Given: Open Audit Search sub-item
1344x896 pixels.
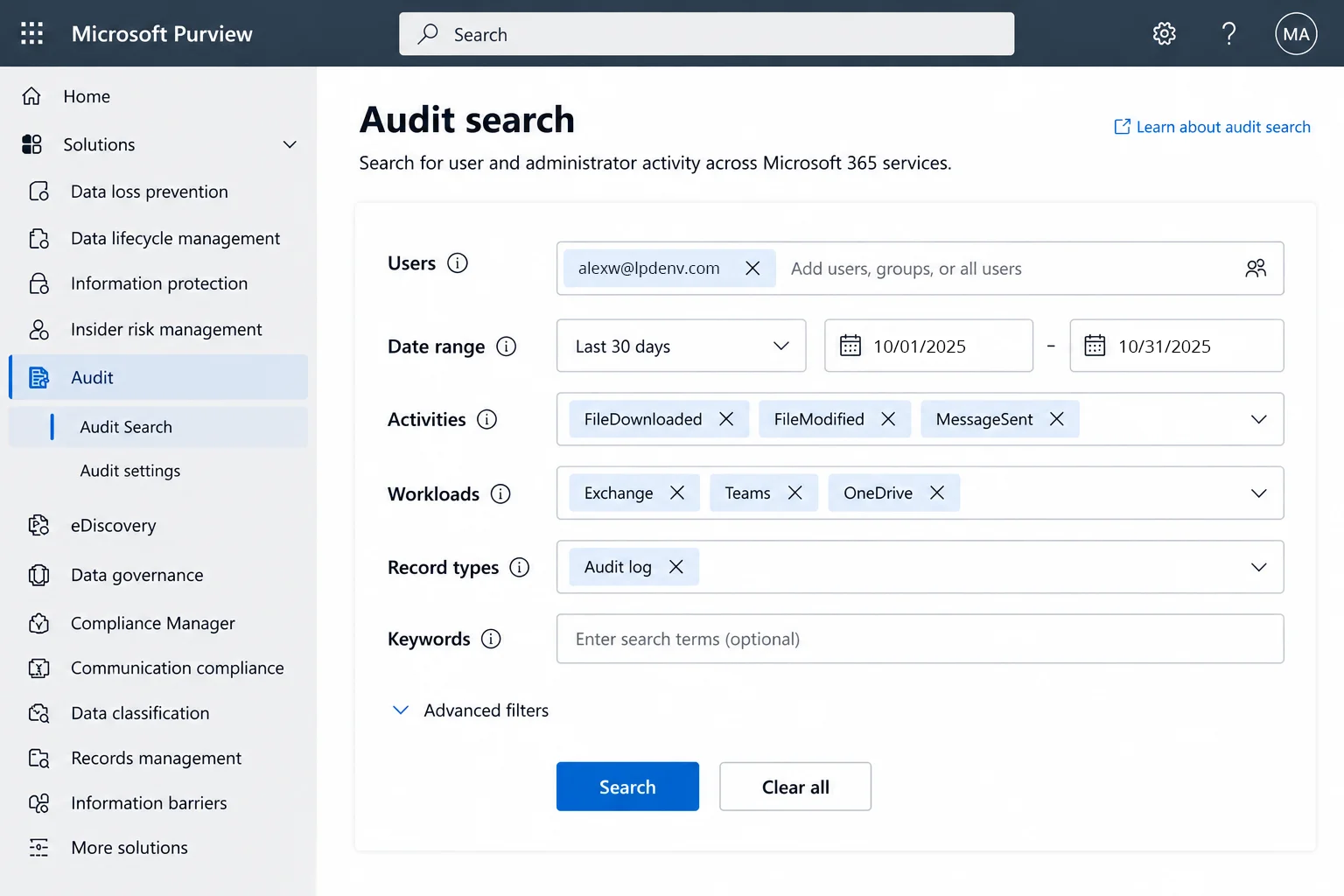Looking at the screenshot, I should (157, 427).
